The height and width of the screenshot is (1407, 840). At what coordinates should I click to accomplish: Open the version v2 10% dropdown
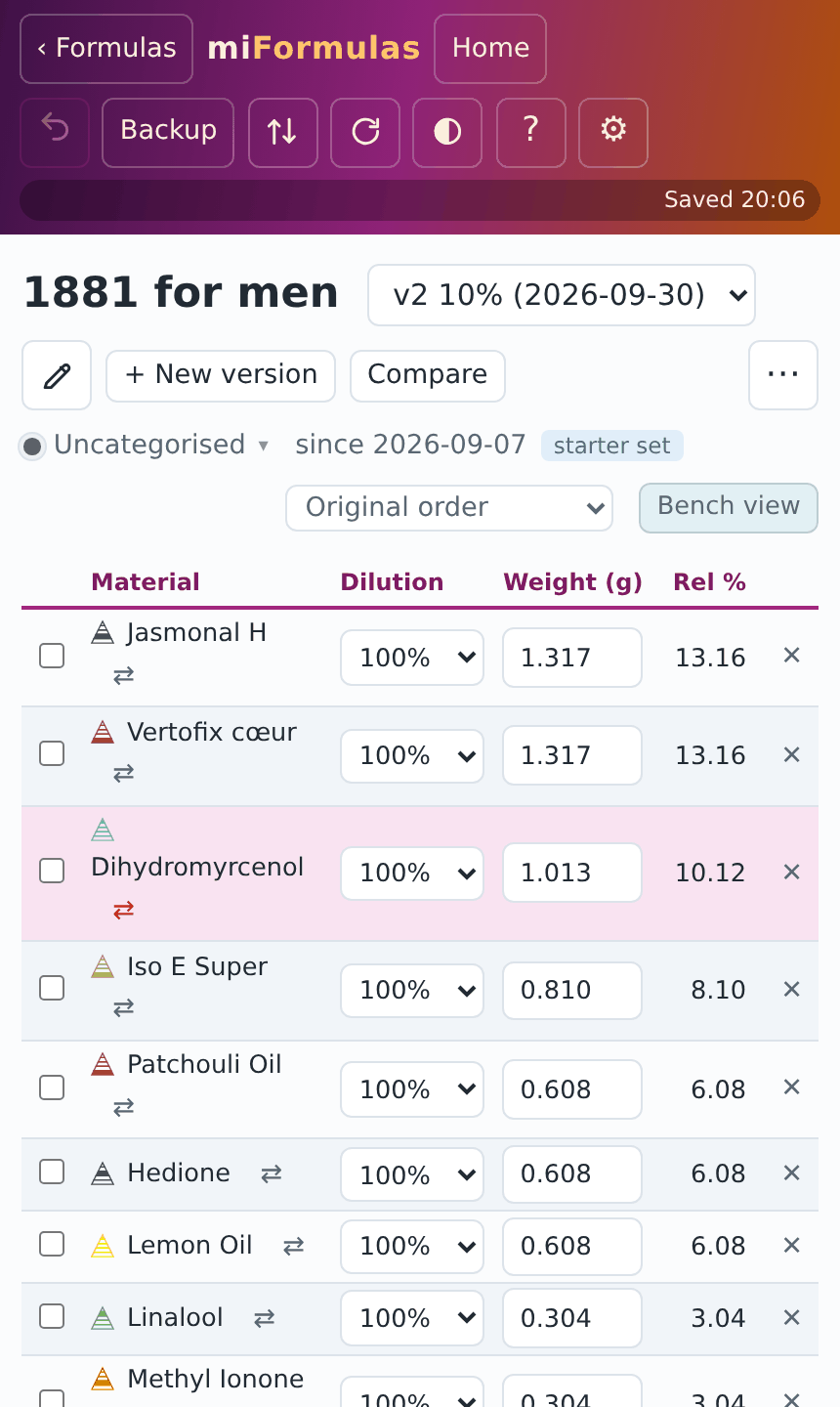coord(562,295)
